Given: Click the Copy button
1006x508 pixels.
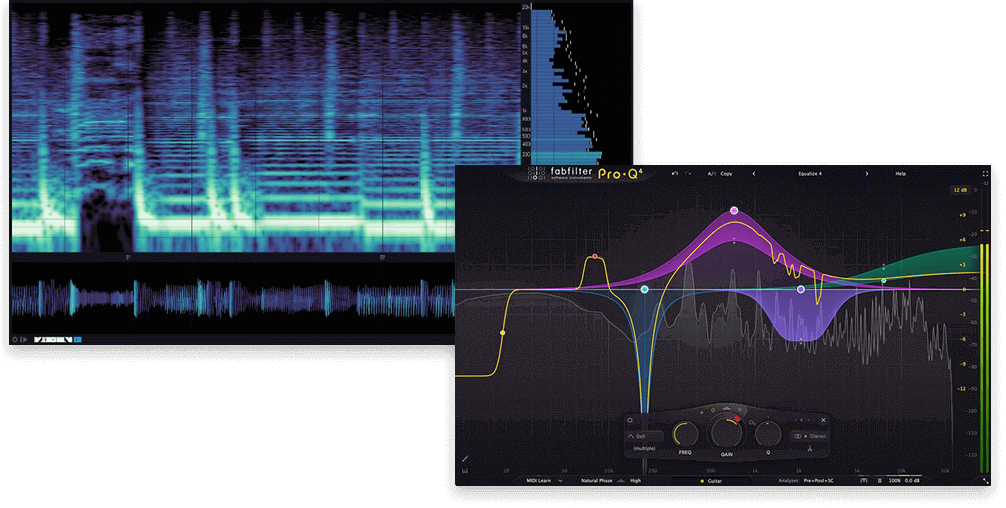Looking at the screenshot, I should 726,174.
